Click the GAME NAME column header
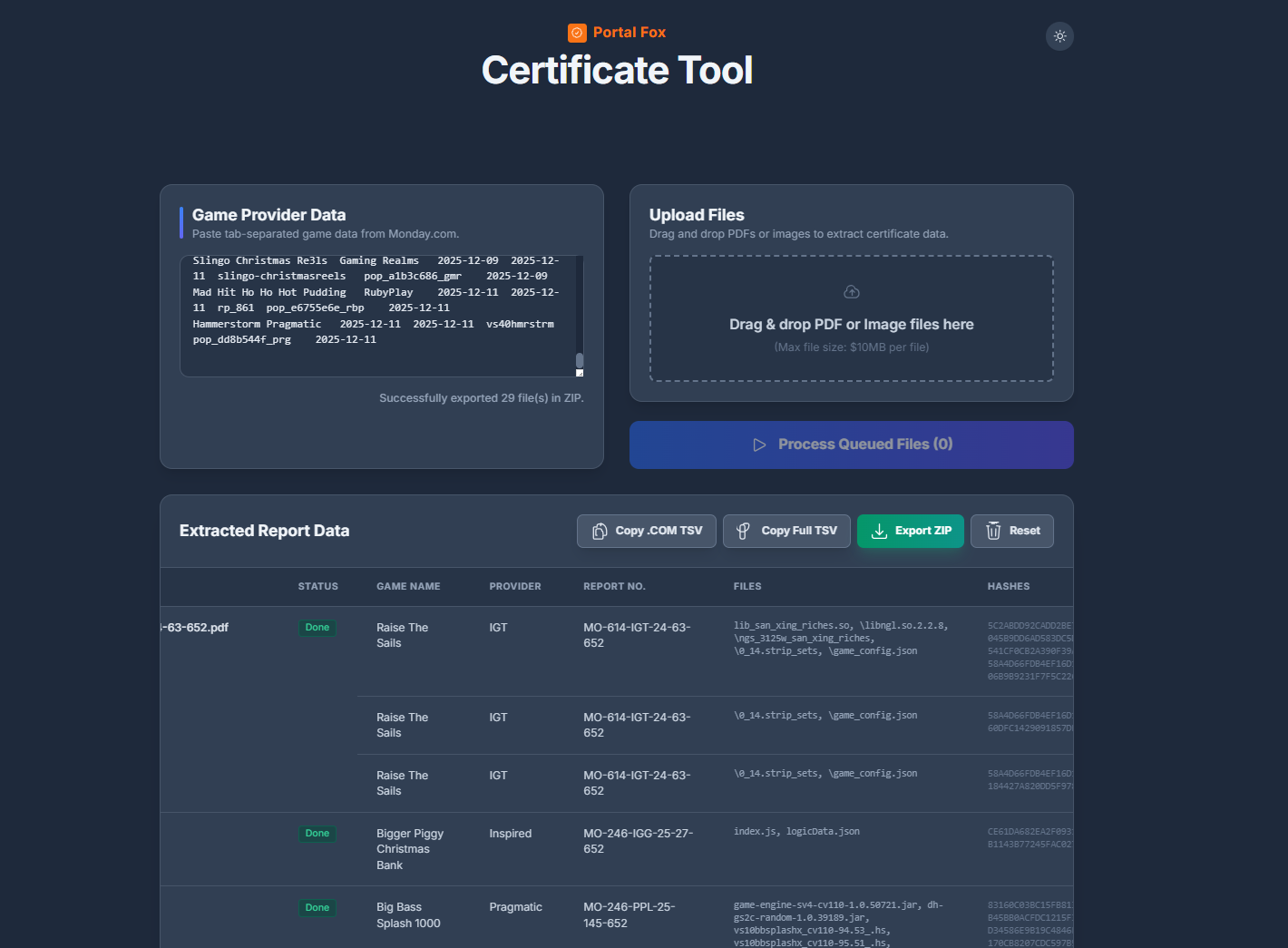This screenshot has height=948, width=1288. (x=408, y=587)
